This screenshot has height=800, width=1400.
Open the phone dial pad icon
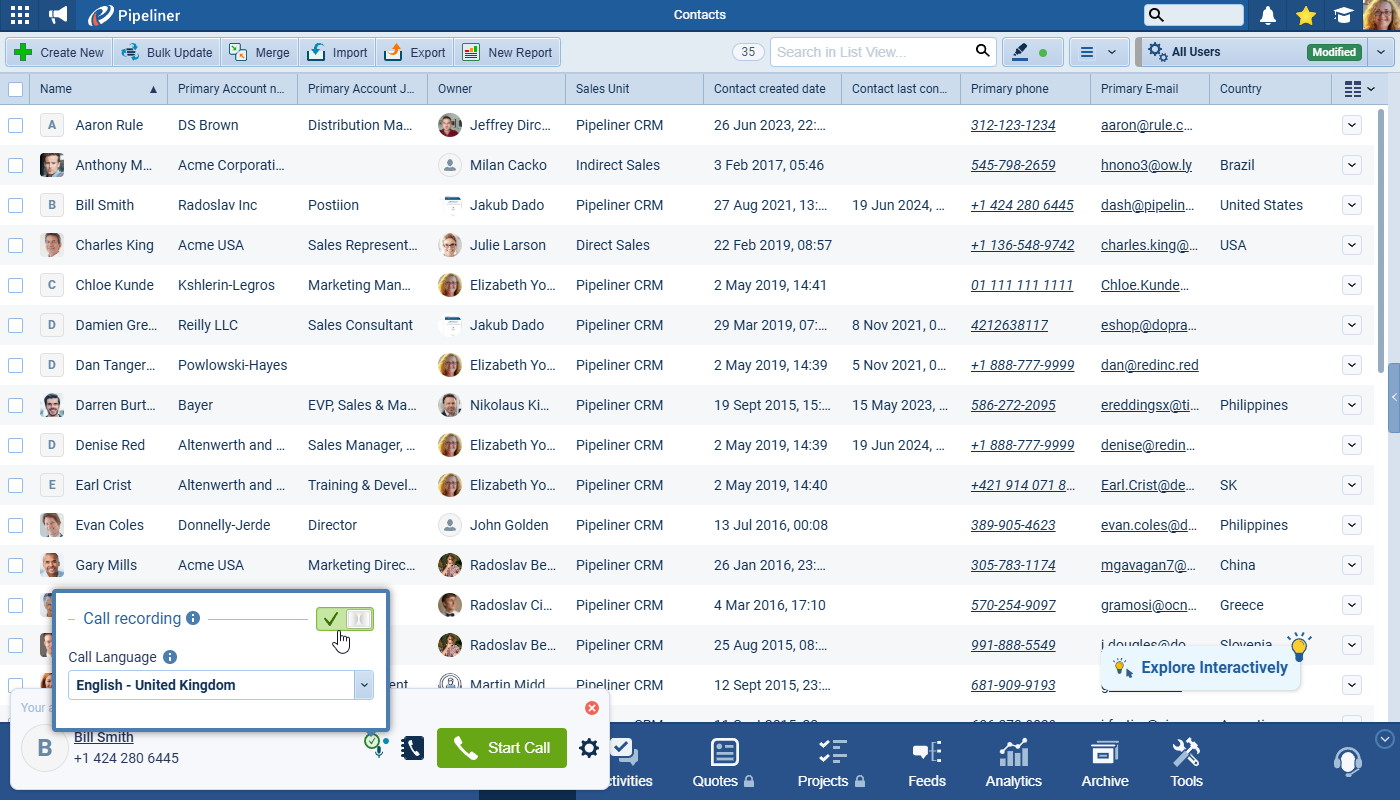coord(413,748)
